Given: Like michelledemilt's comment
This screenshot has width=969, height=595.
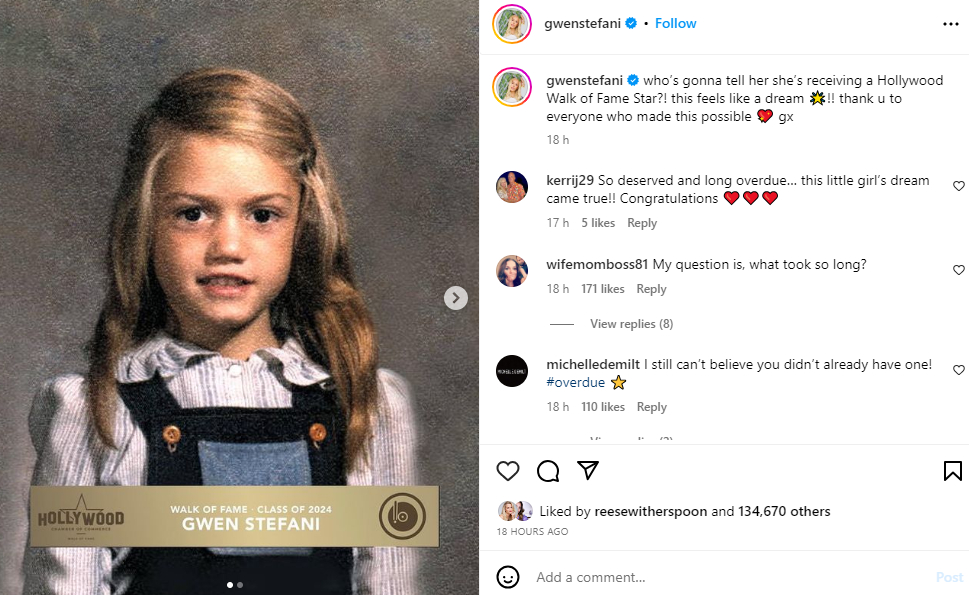Looking at the screenshot, I should point(959,370).
